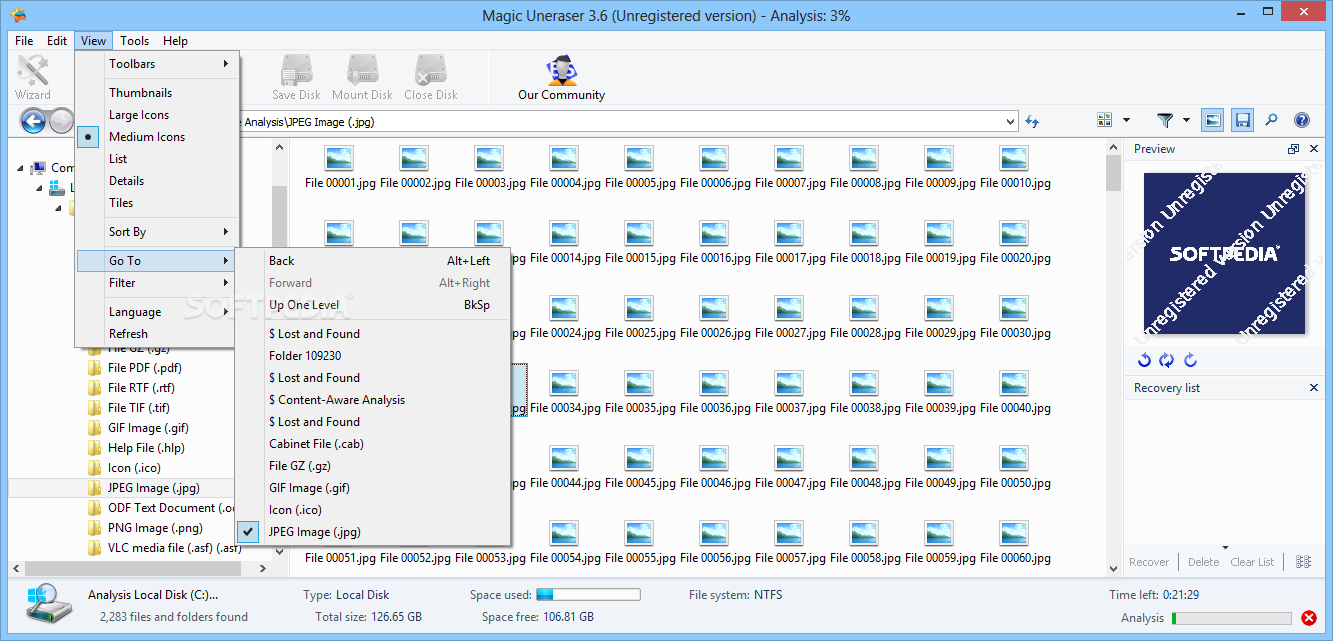The width and height of the screenshot is (1333, 641).
Task: Choose Back in the Go To submenu
Action: pos(372,261)
